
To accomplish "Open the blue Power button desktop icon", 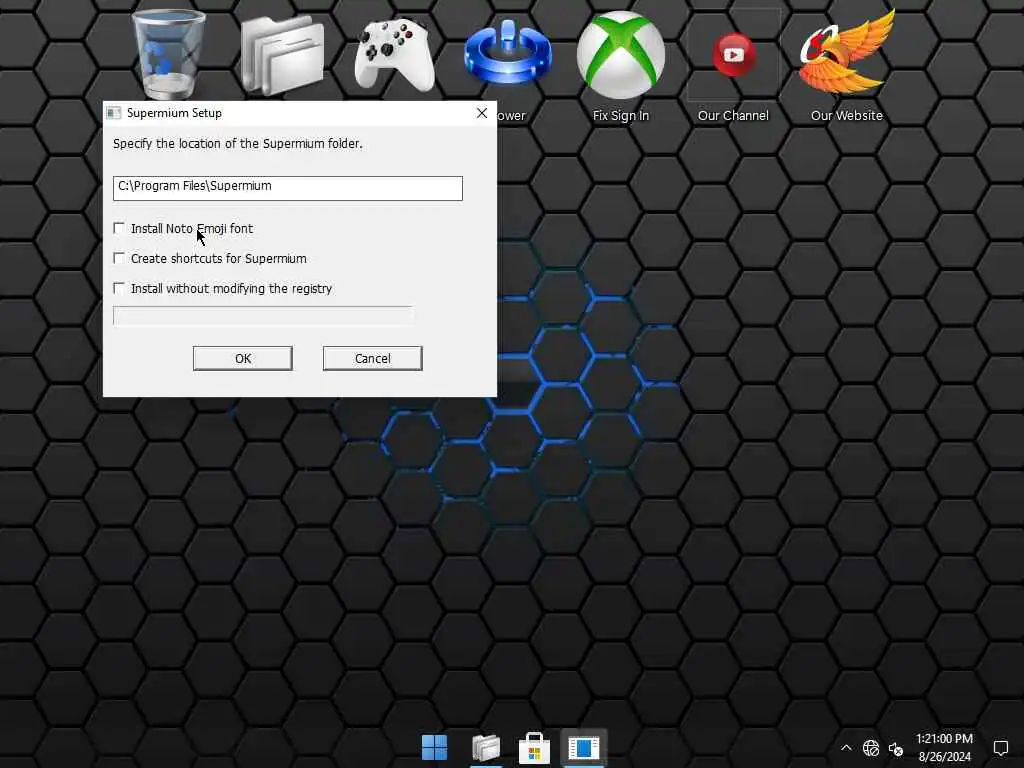I will (x=507, y=52).
